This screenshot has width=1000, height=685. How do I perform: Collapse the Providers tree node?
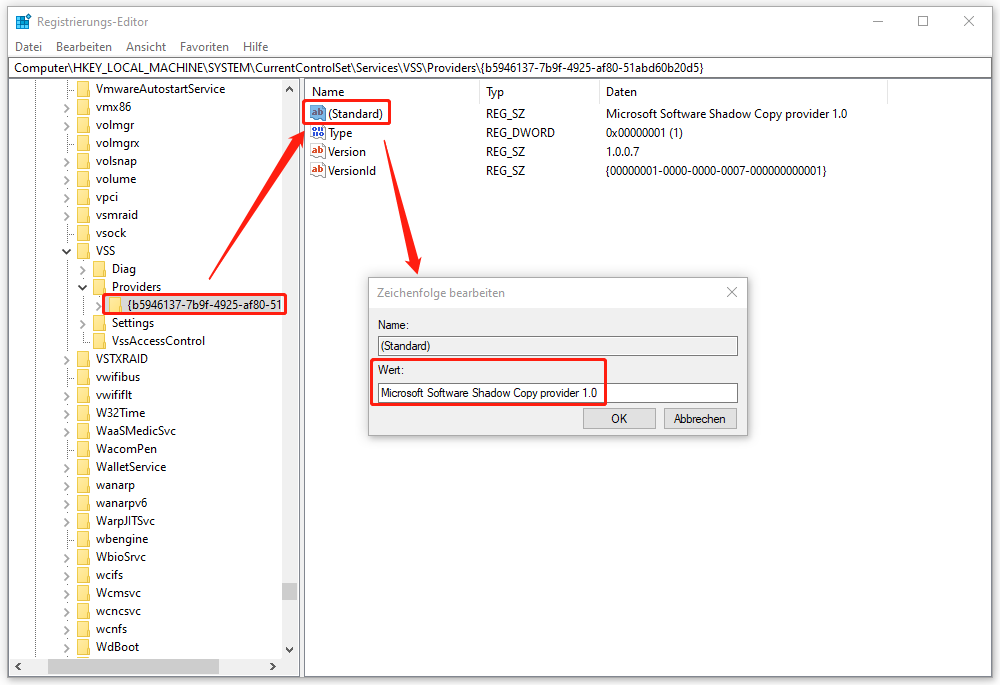[82, 287]
